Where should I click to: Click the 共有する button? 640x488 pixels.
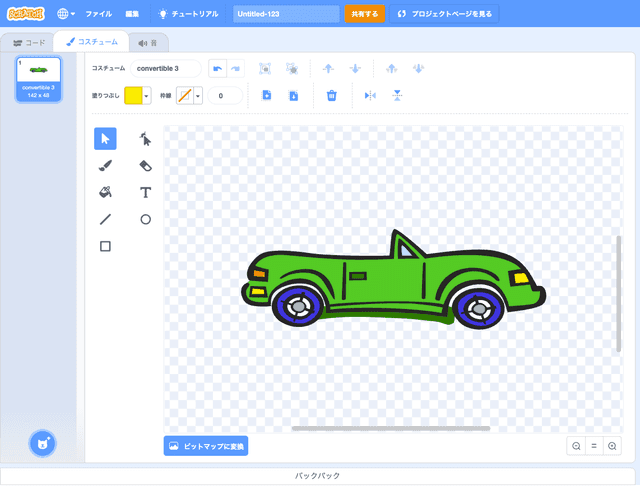[x=364, y=15]
